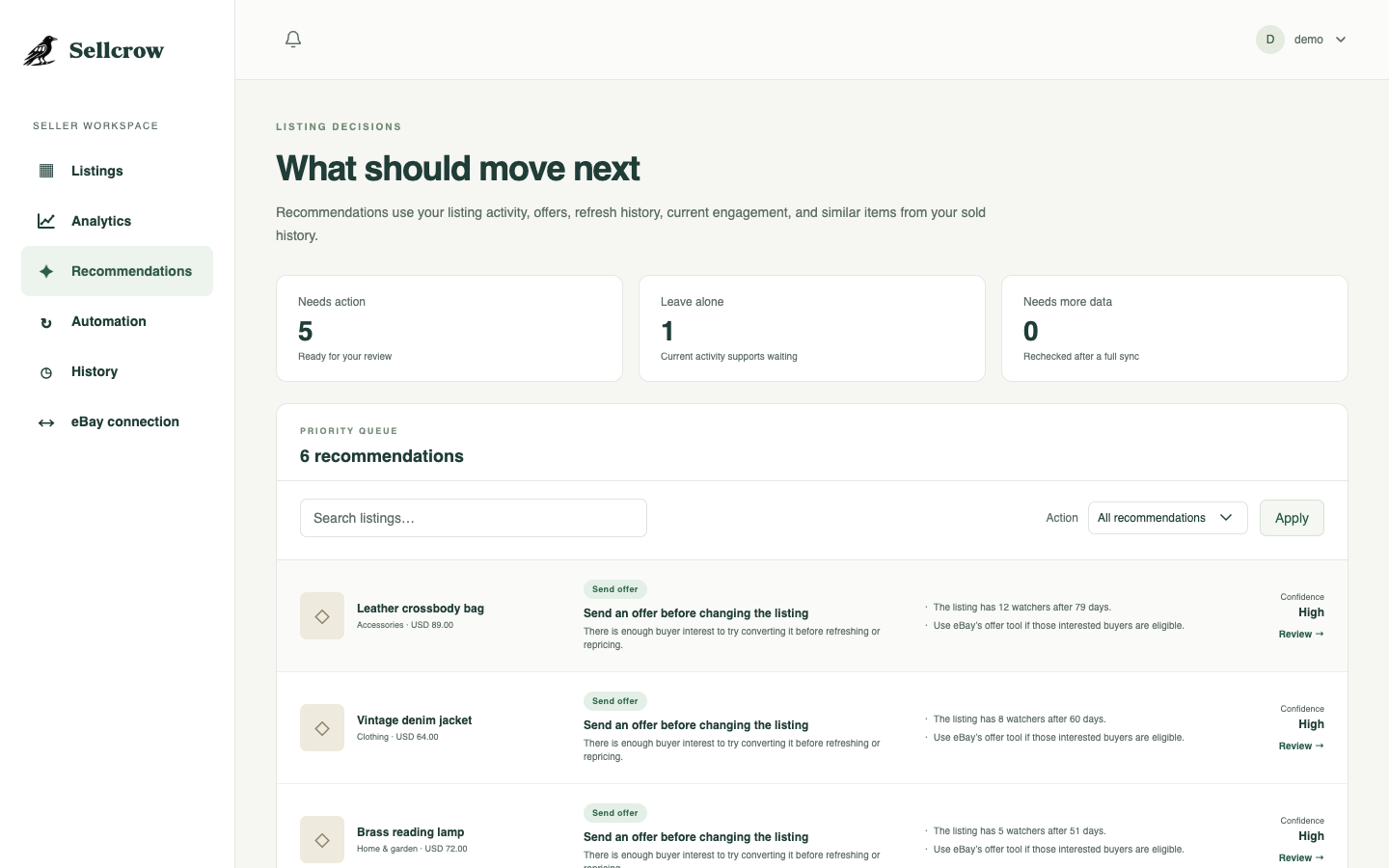Click the Sellcrow crow logo
Viewport: 1389px width, 868px height.
pyautogui.click(x=41, y=50)
